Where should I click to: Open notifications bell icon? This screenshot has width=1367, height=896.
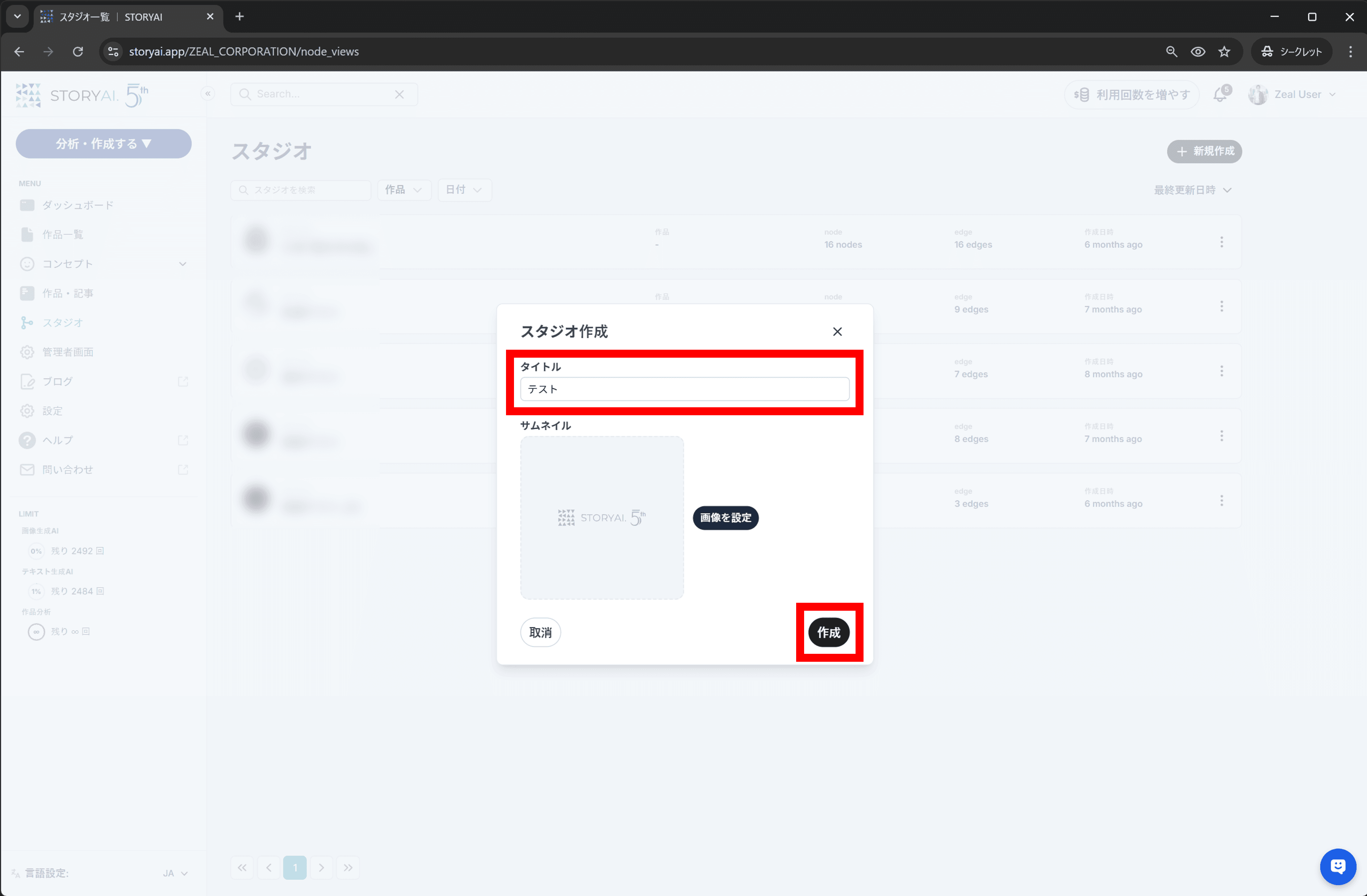(x=1220, y=94)
